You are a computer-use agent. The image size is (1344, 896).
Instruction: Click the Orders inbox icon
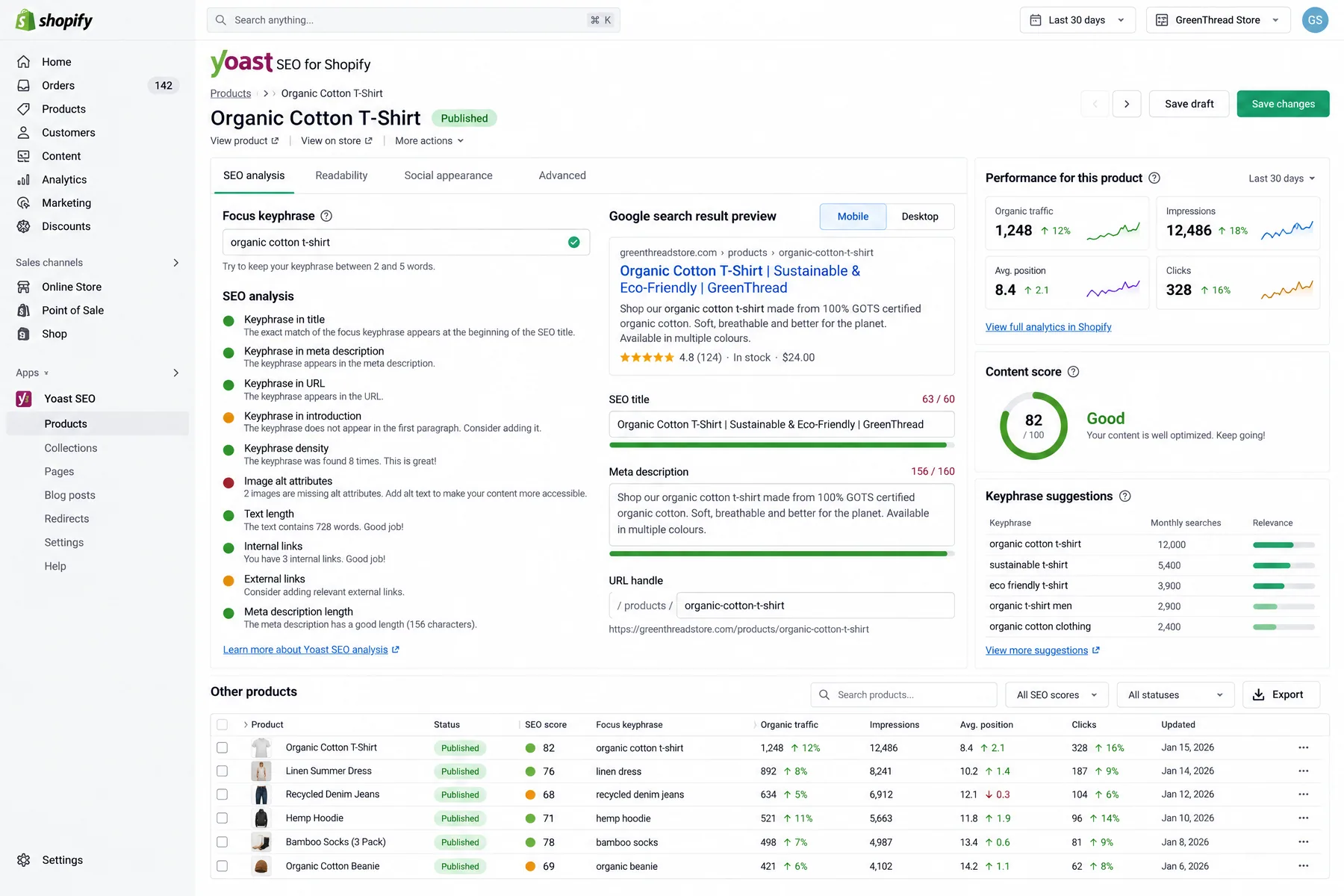coord(24,85)
